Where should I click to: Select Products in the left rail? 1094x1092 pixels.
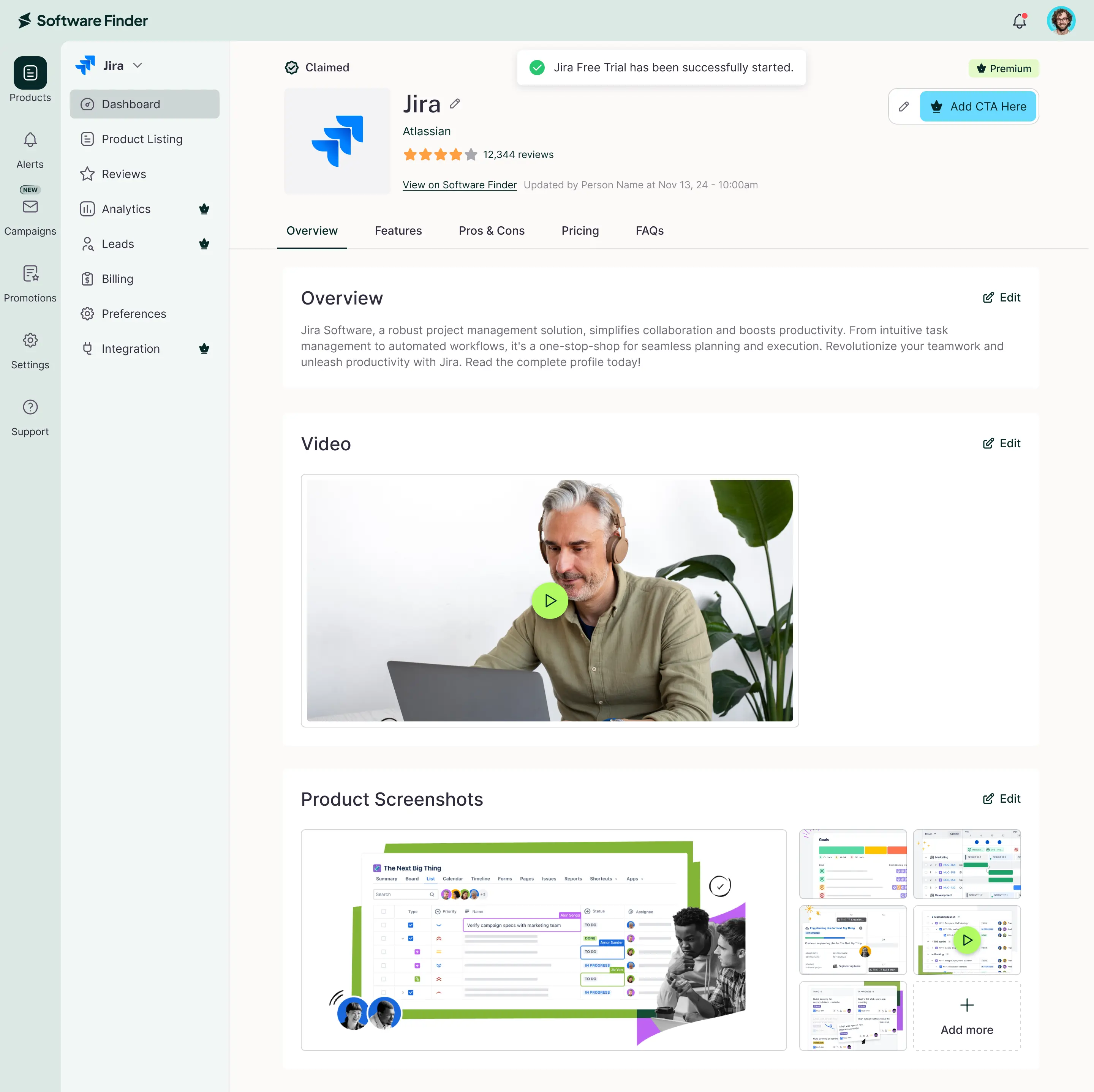30,80
